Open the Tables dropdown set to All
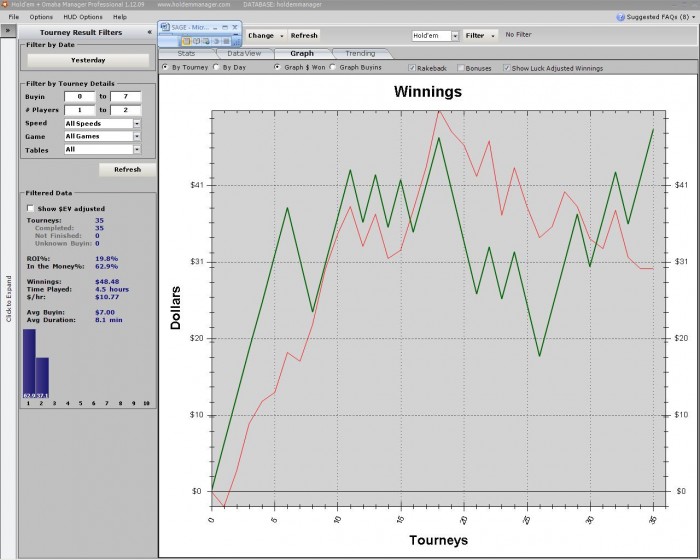Viewport: 700px width, 560px height. [x=137, y=150]
